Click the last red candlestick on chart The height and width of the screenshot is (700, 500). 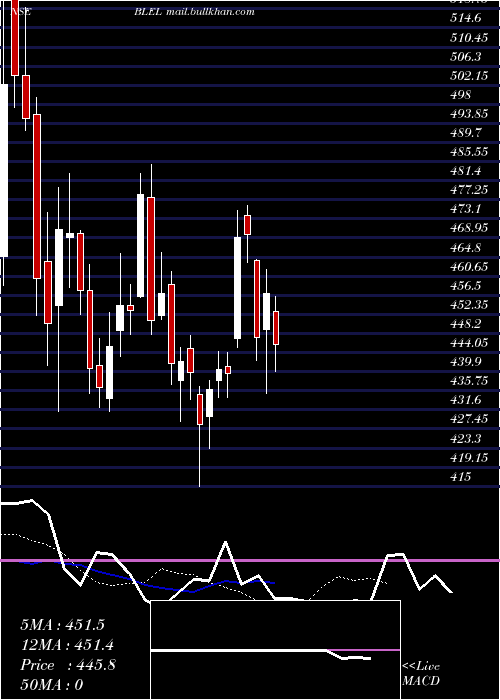pos(276,328)
